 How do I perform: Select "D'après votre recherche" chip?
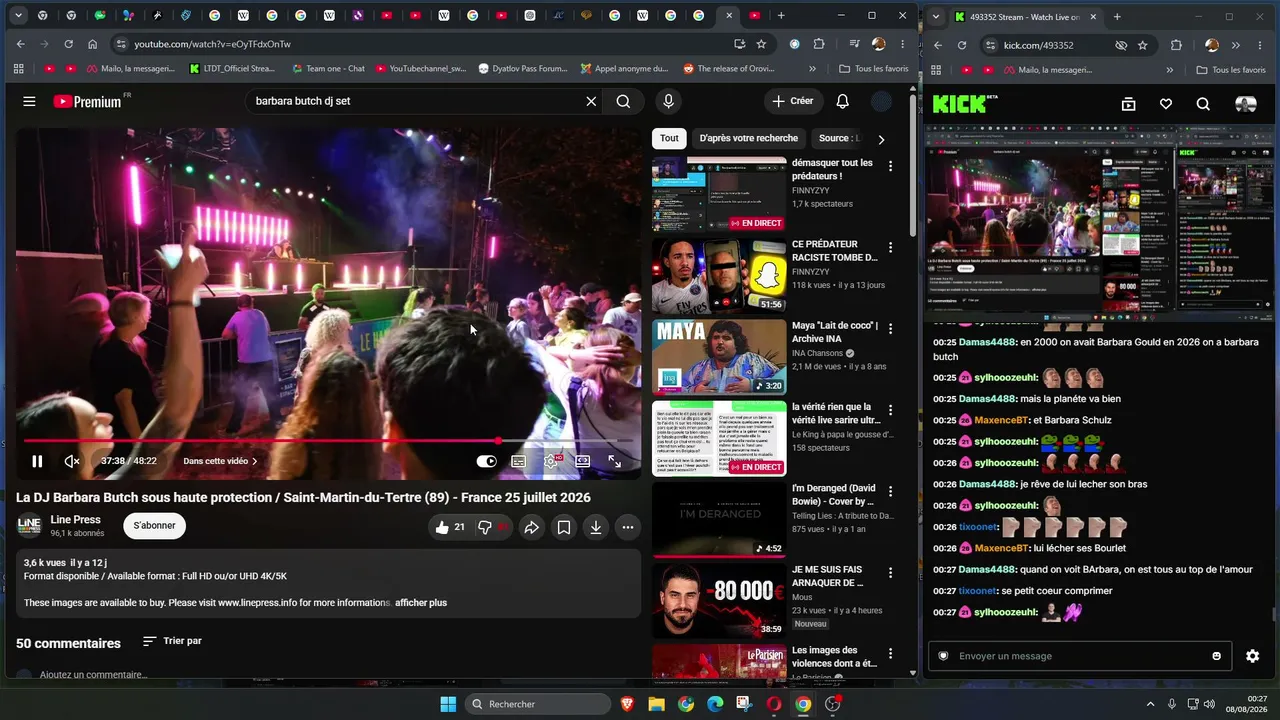[x=749, y=139]
